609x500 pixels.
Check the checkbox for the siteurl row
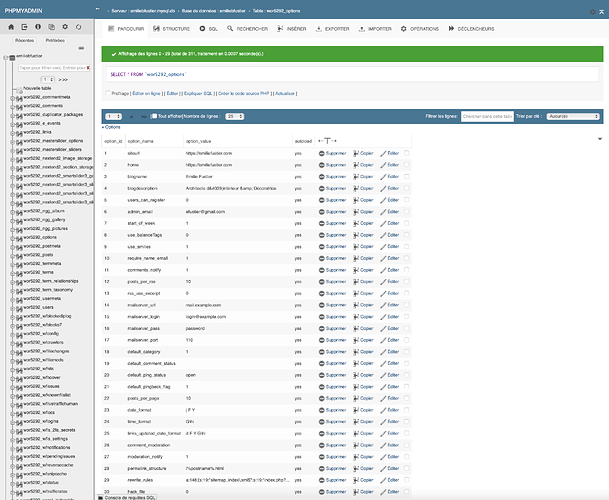pos(406,153)
